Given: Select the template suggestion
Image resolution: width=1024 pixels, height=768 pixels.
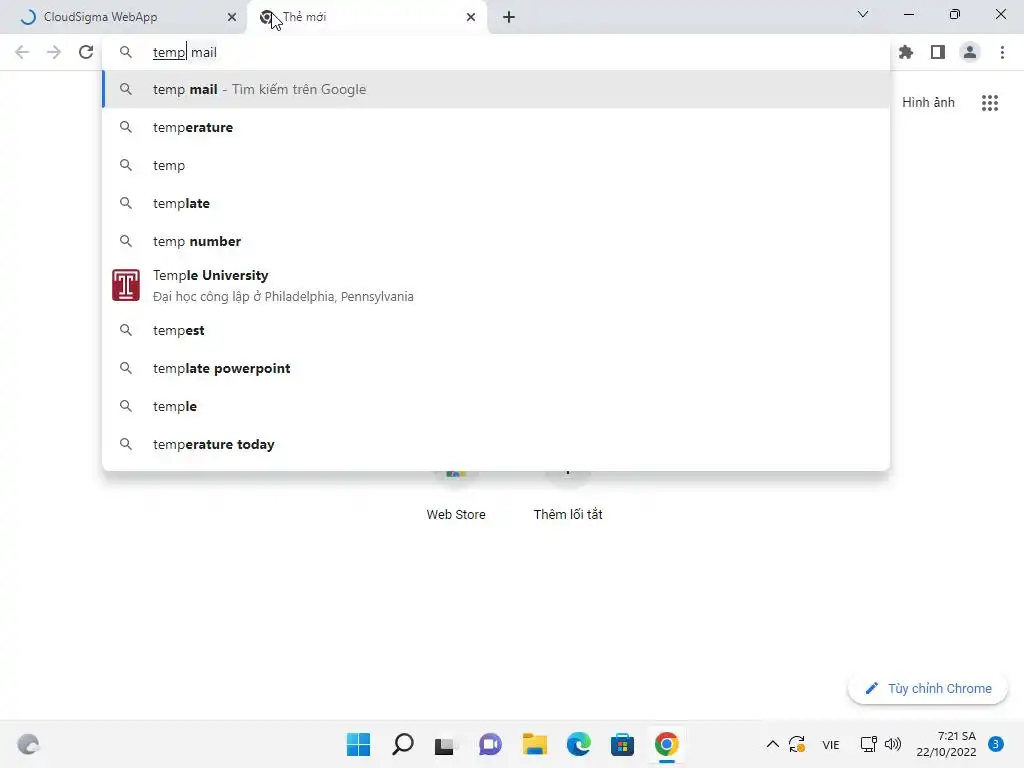Looking at the screenshot, I should click(496, 203).
